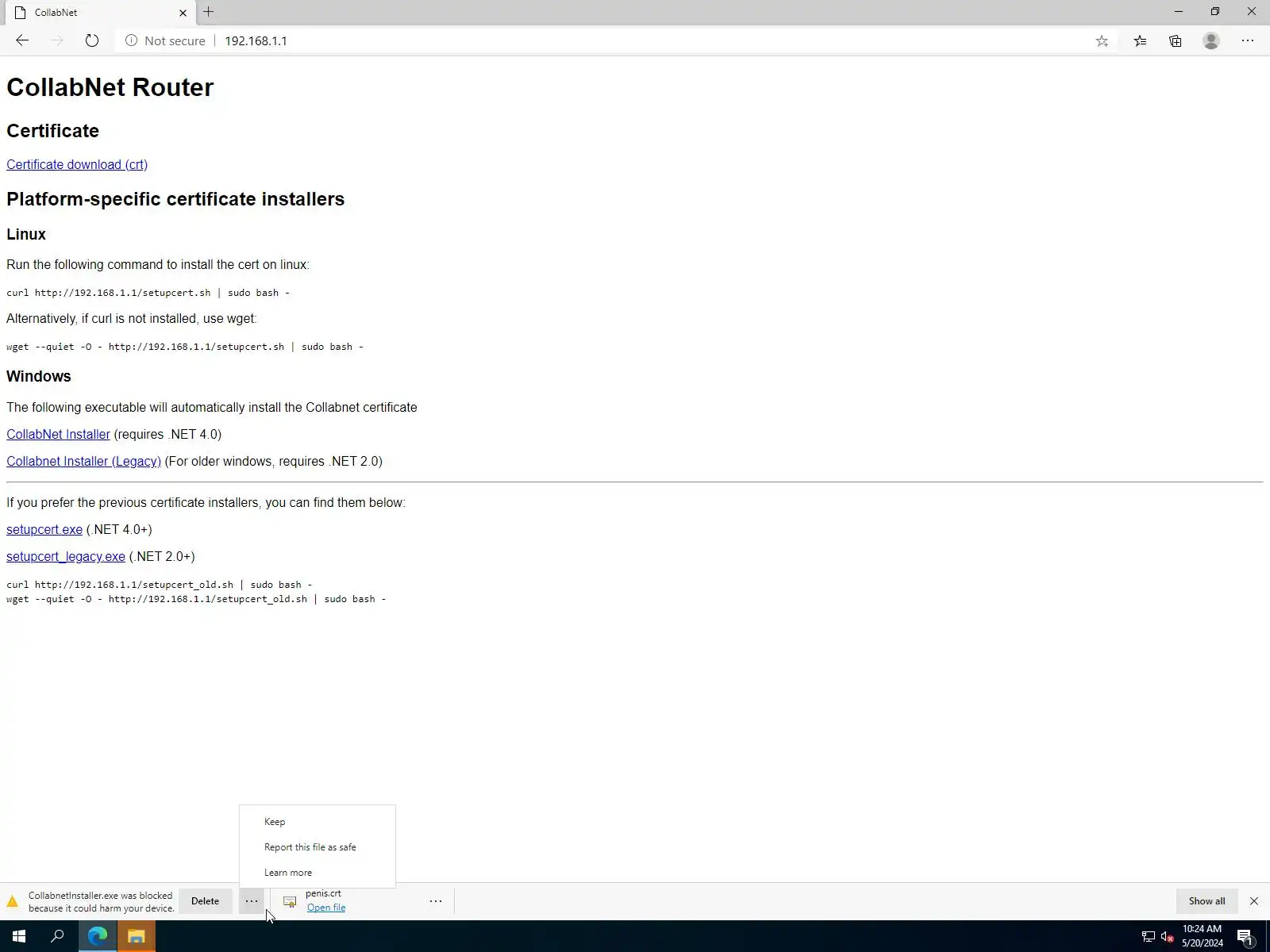This screenshot has height=952, width=1270.
Task: Open the Favorites list
Action: pos(1140,40)
